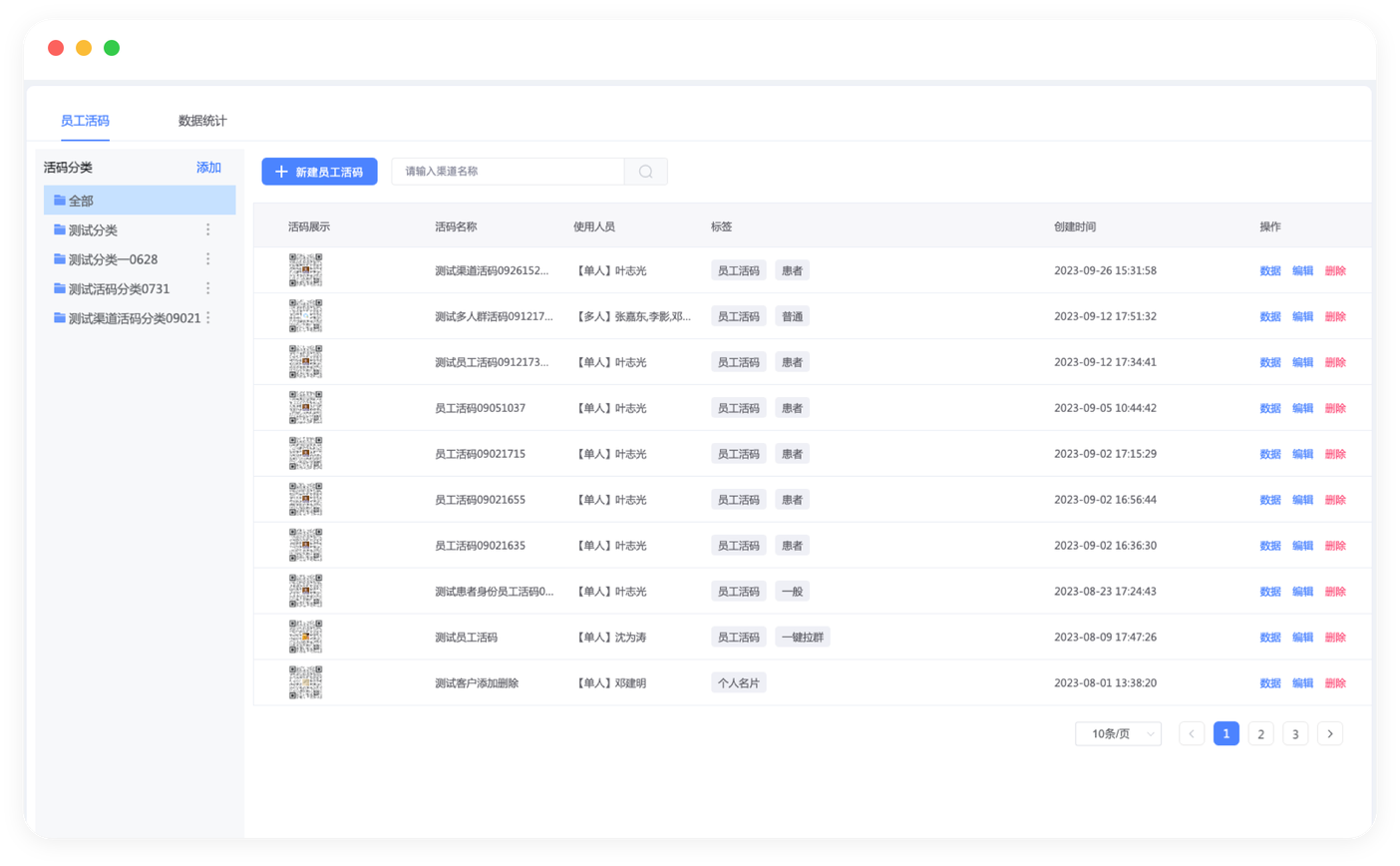Expand the 10条/页 page size dropdown
1400x866 pixels.
(x=1118, y=734)
